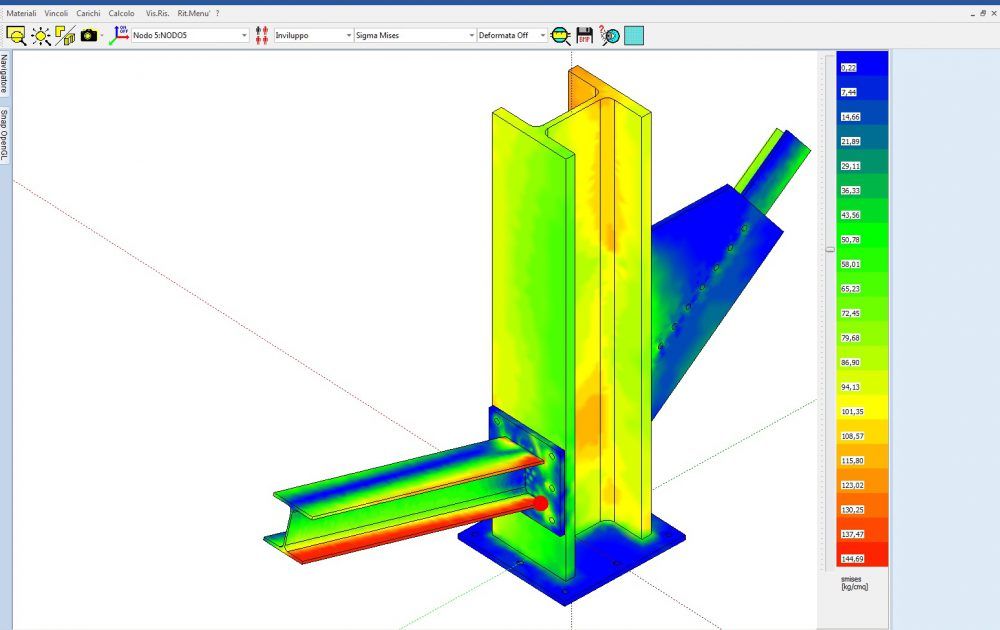This screenshot has height=630, width=1000.
Task: Open the Inviluppo load case dropdown
Action: (x=348, y=35)
